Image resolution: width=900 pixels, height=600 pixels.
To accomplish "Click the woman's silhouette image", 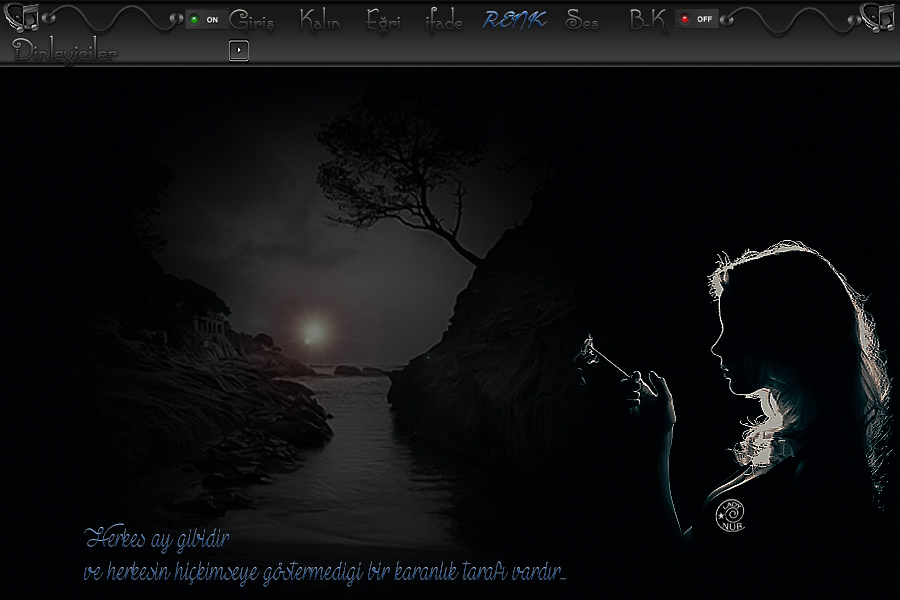I will 790,380.
